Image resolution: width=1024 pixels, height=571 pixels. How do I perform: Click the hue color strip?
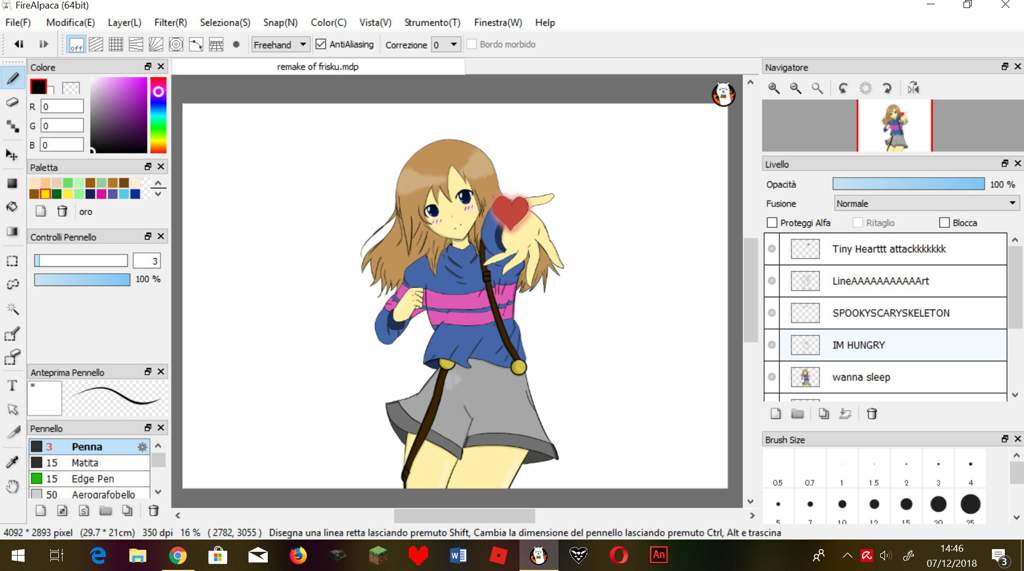(x=158, y=115)
